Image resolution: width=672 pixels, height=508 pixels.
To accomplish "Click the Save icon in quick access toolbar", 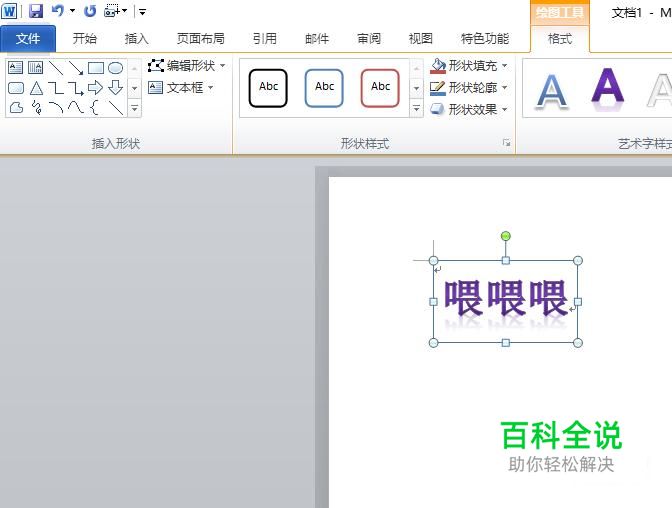I will pos(36,12).
